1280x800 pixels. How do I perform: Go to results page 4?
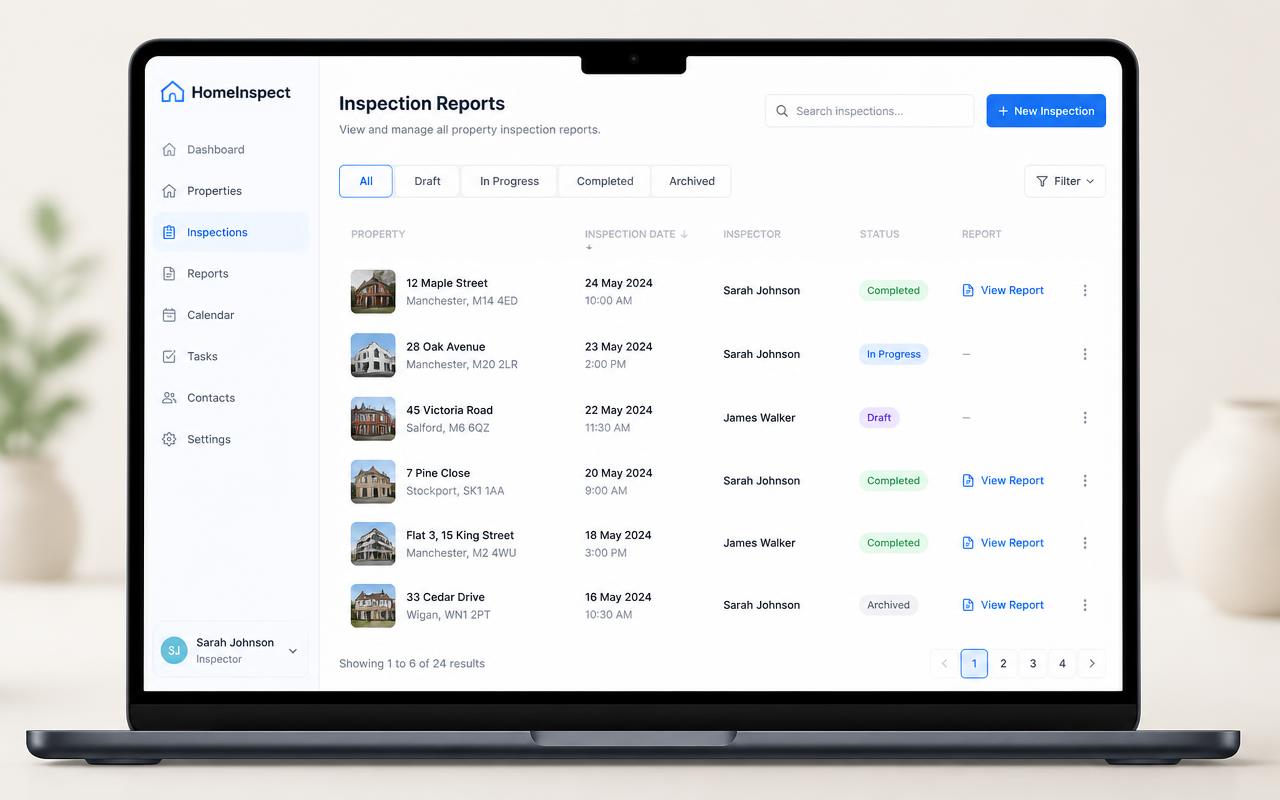tap(1062, 664)
